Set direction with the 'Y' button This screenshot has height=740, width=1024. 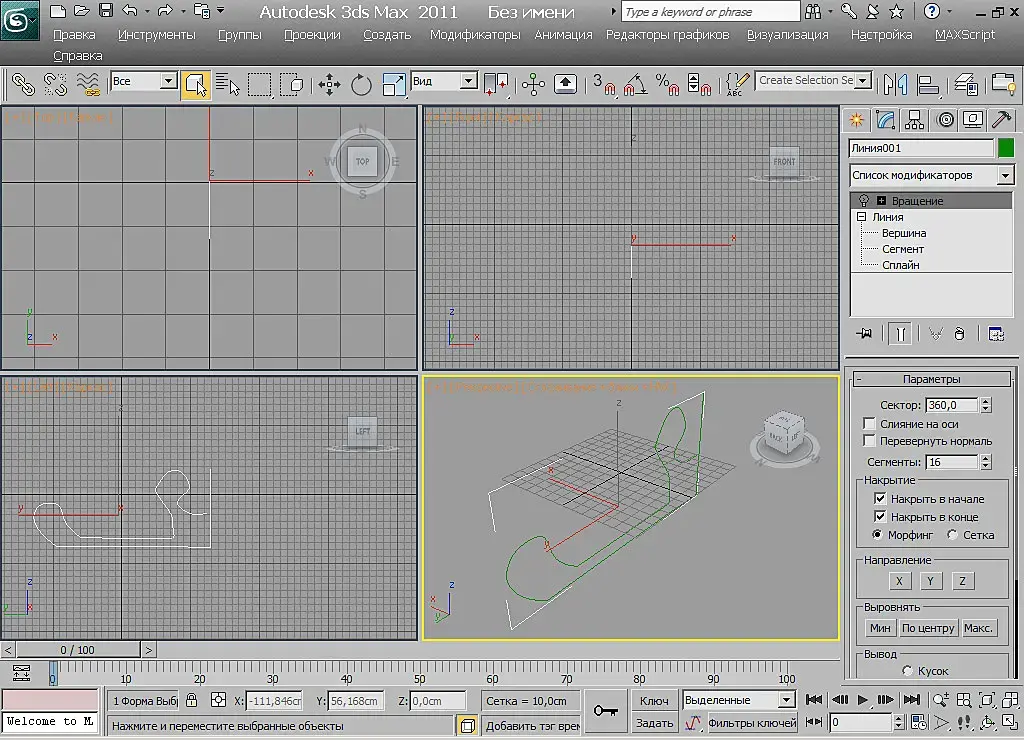[x=930, y=581]
